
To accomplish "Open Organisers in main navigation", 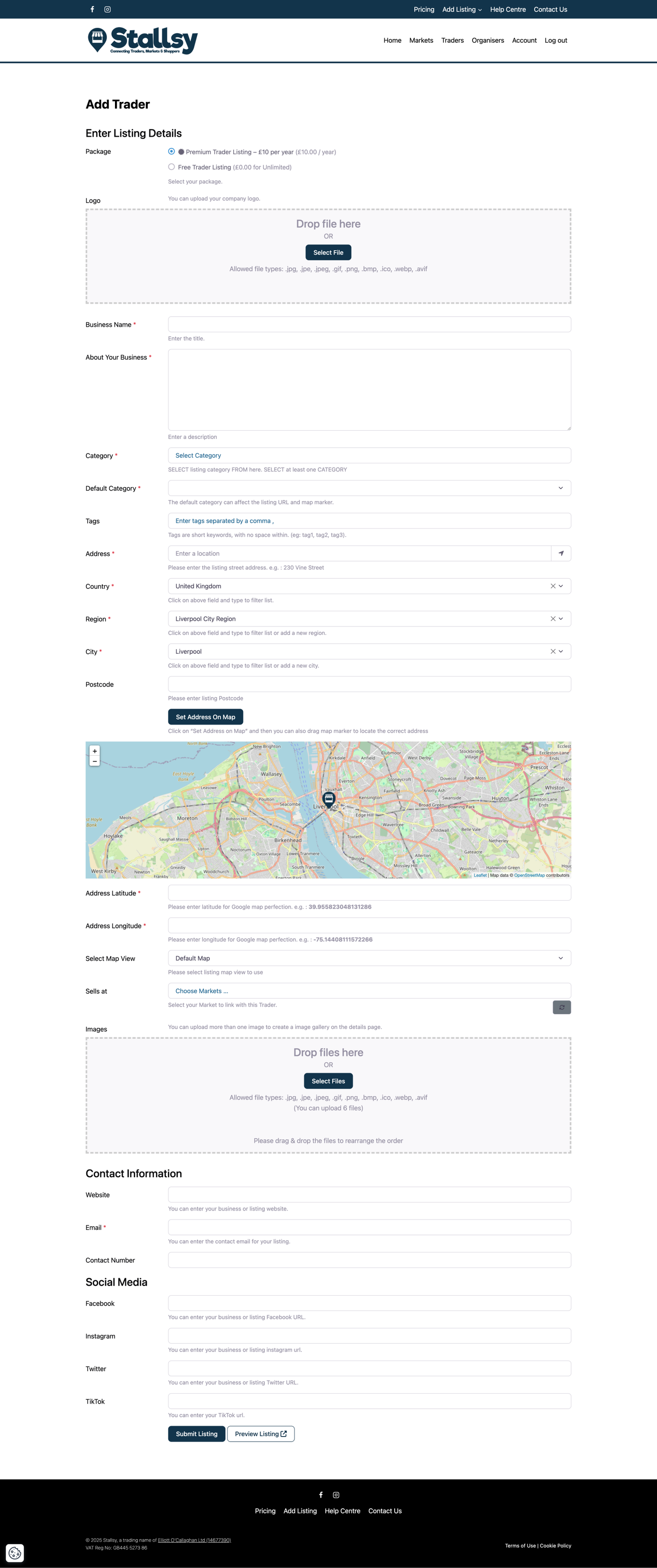I will [x=488, y=40].
